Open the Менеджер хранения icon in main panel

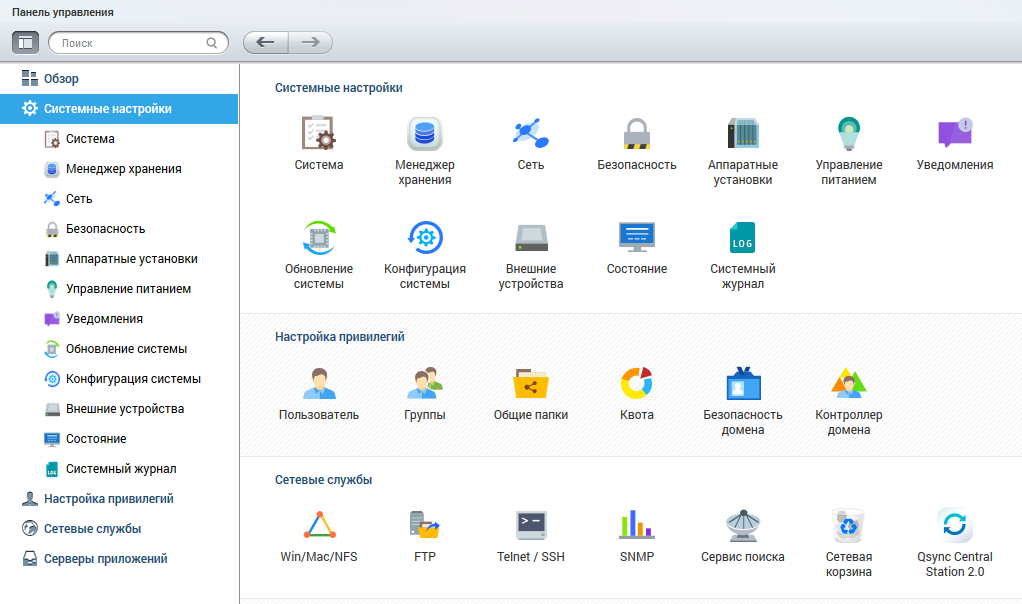[x=424, y=134]
